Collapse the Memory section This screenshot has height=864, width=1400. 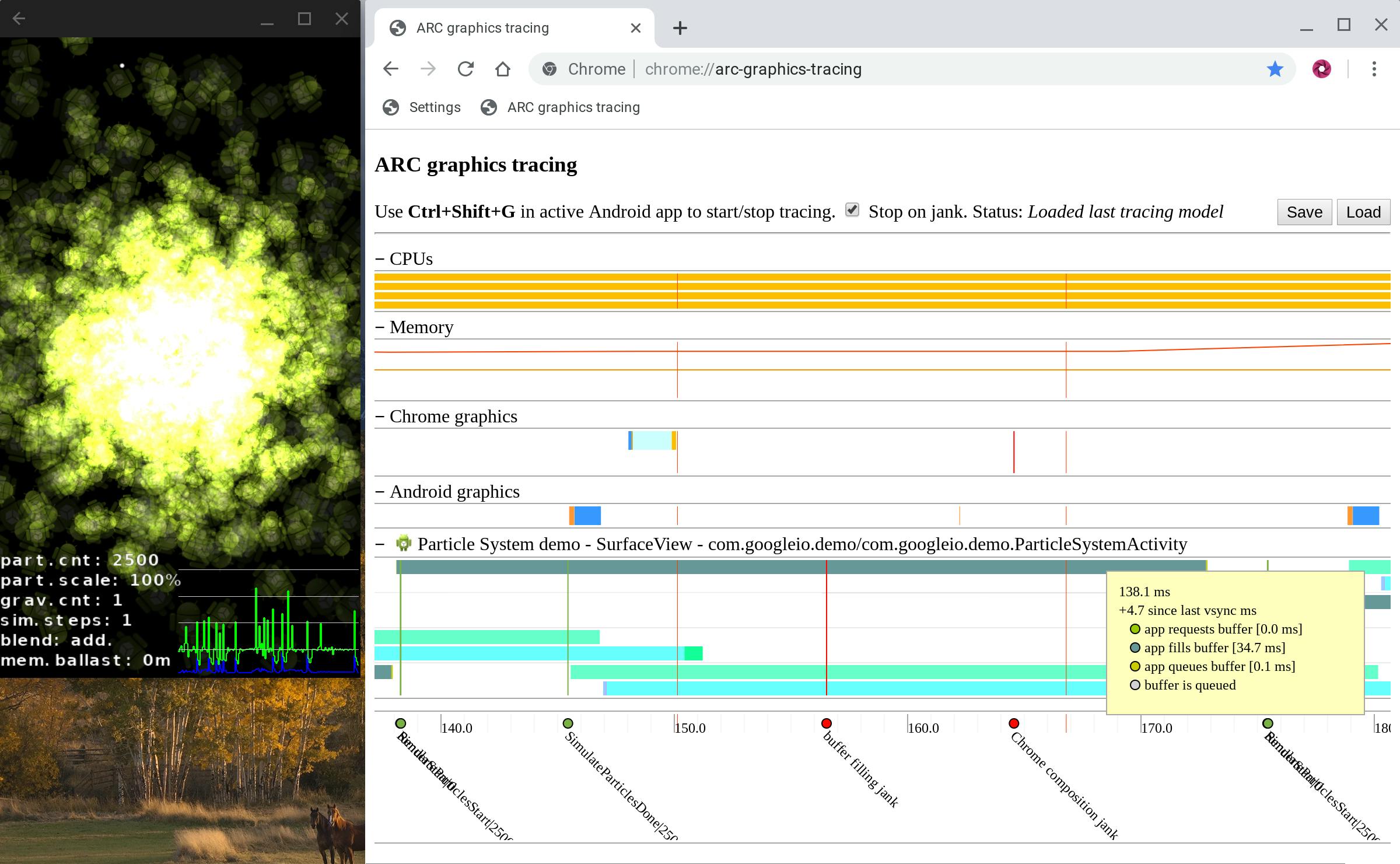[380, 327]
